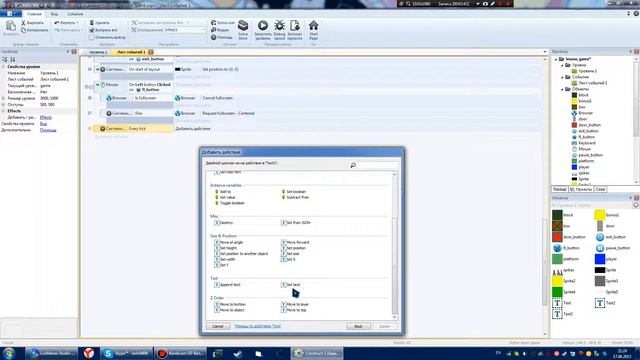
Task: Open the View ribbon tab
Action: (x=54, y=14)
